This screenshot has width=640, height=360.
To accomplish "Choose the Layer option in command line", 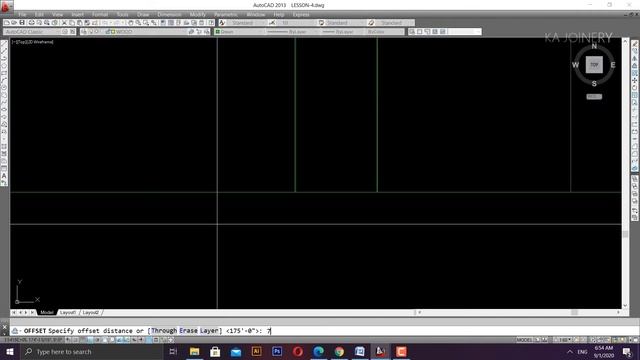I will 210,331.
